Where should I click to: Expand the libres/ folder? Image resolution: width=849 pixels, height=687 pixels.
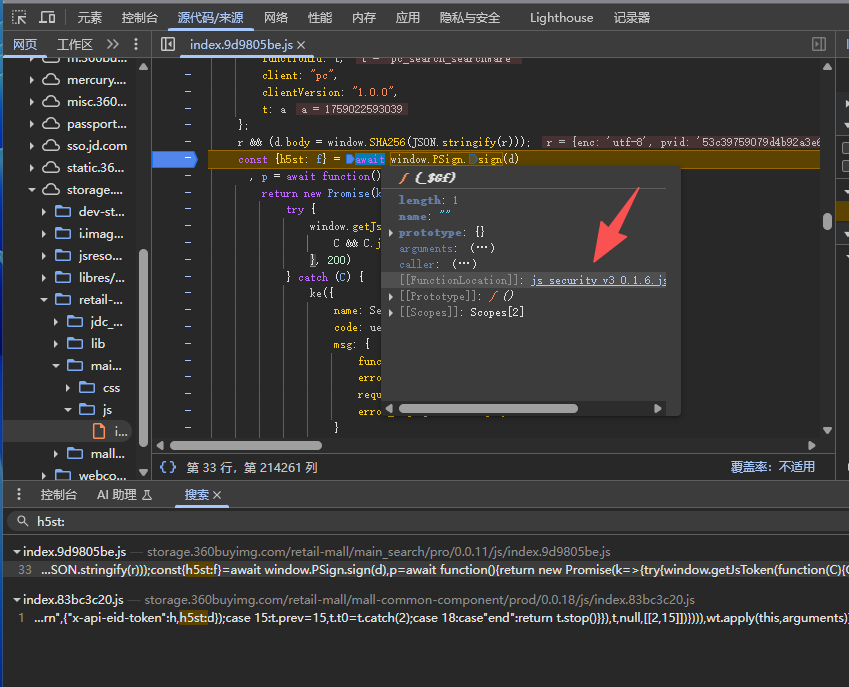tap(44, 278)
